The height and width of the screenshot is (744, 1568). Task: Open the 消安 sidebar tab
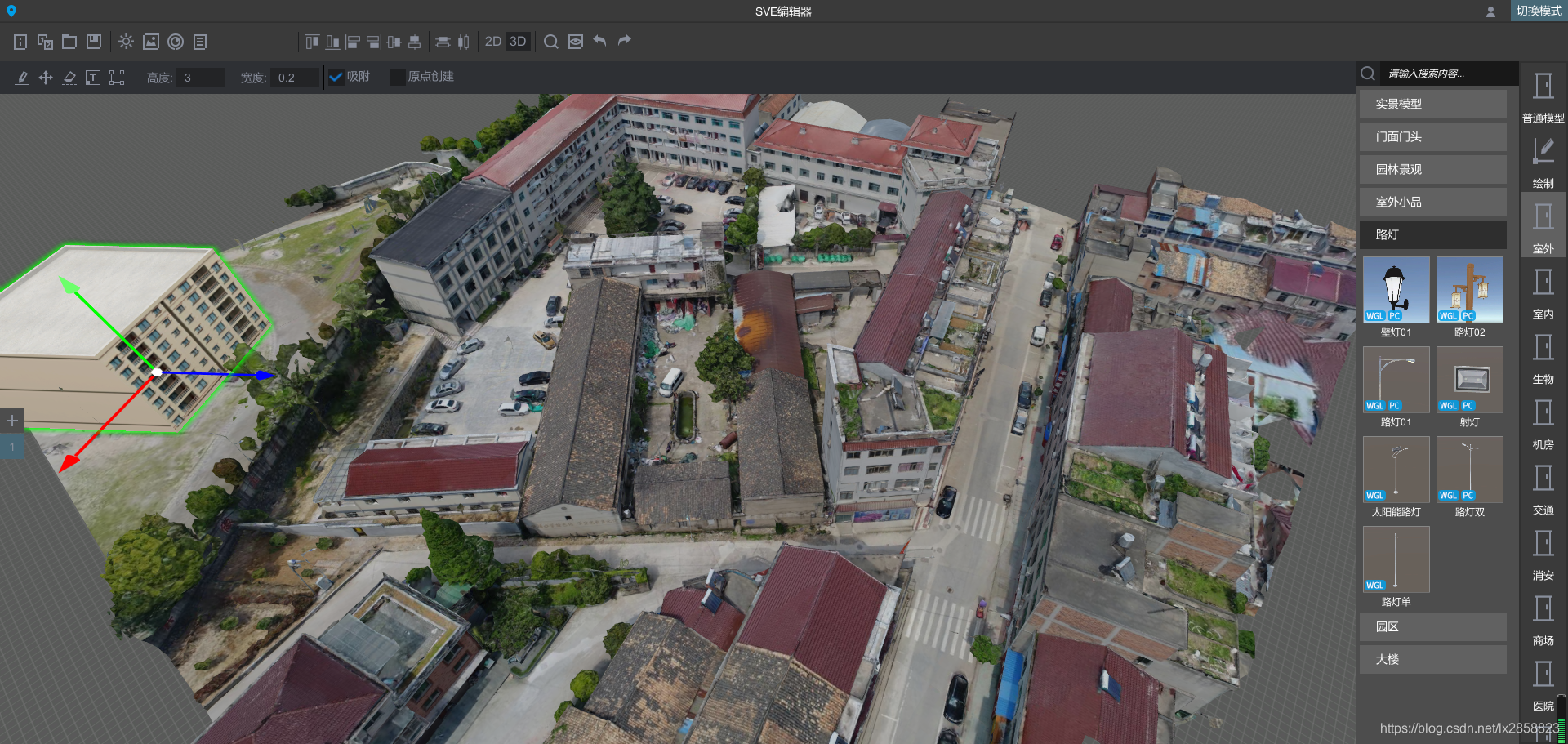pos(1543,553)
